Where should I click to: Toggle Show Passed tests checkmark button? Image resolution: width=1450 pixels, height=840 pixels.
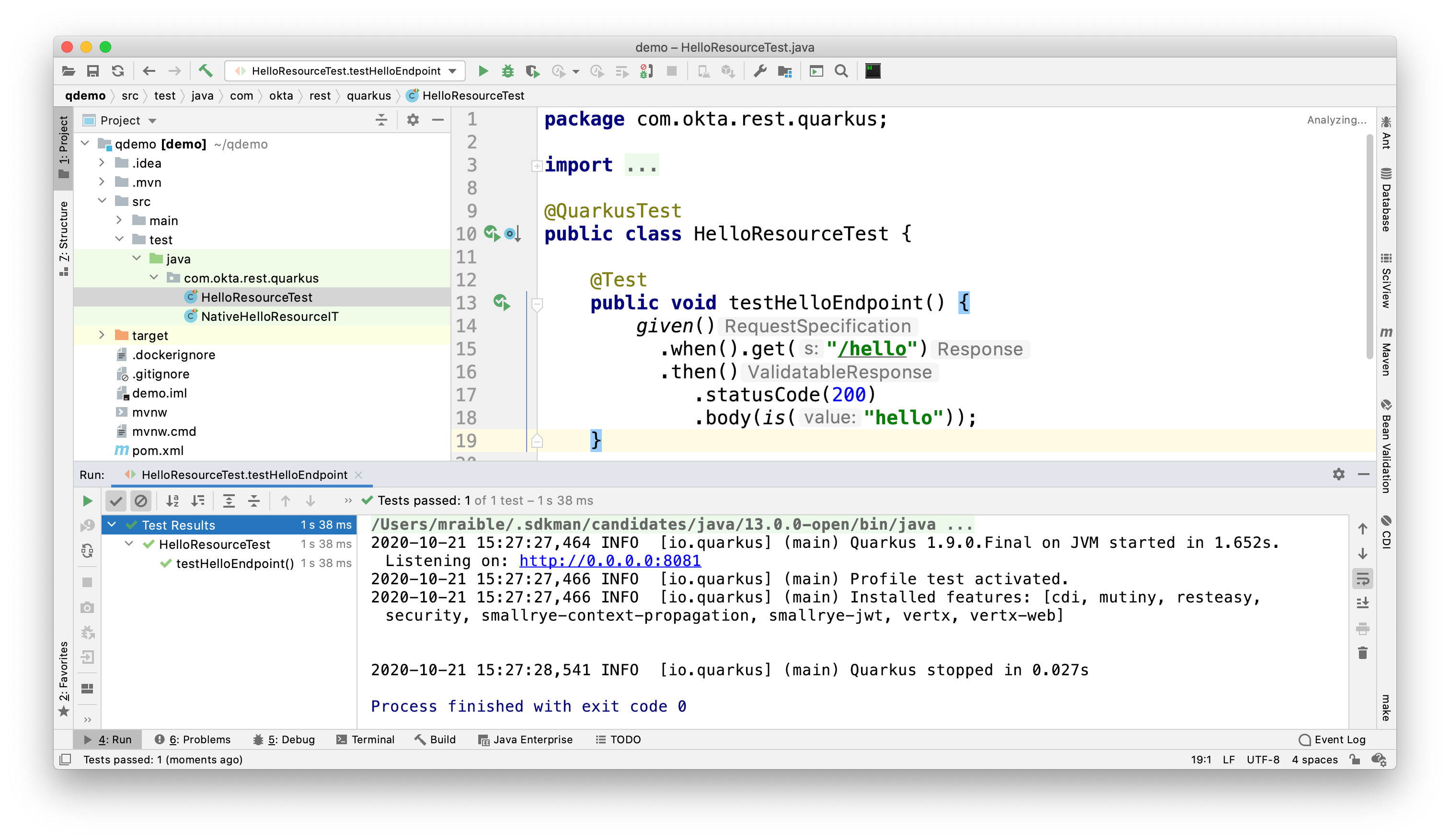pyautogui.click(x=115, y=501)
